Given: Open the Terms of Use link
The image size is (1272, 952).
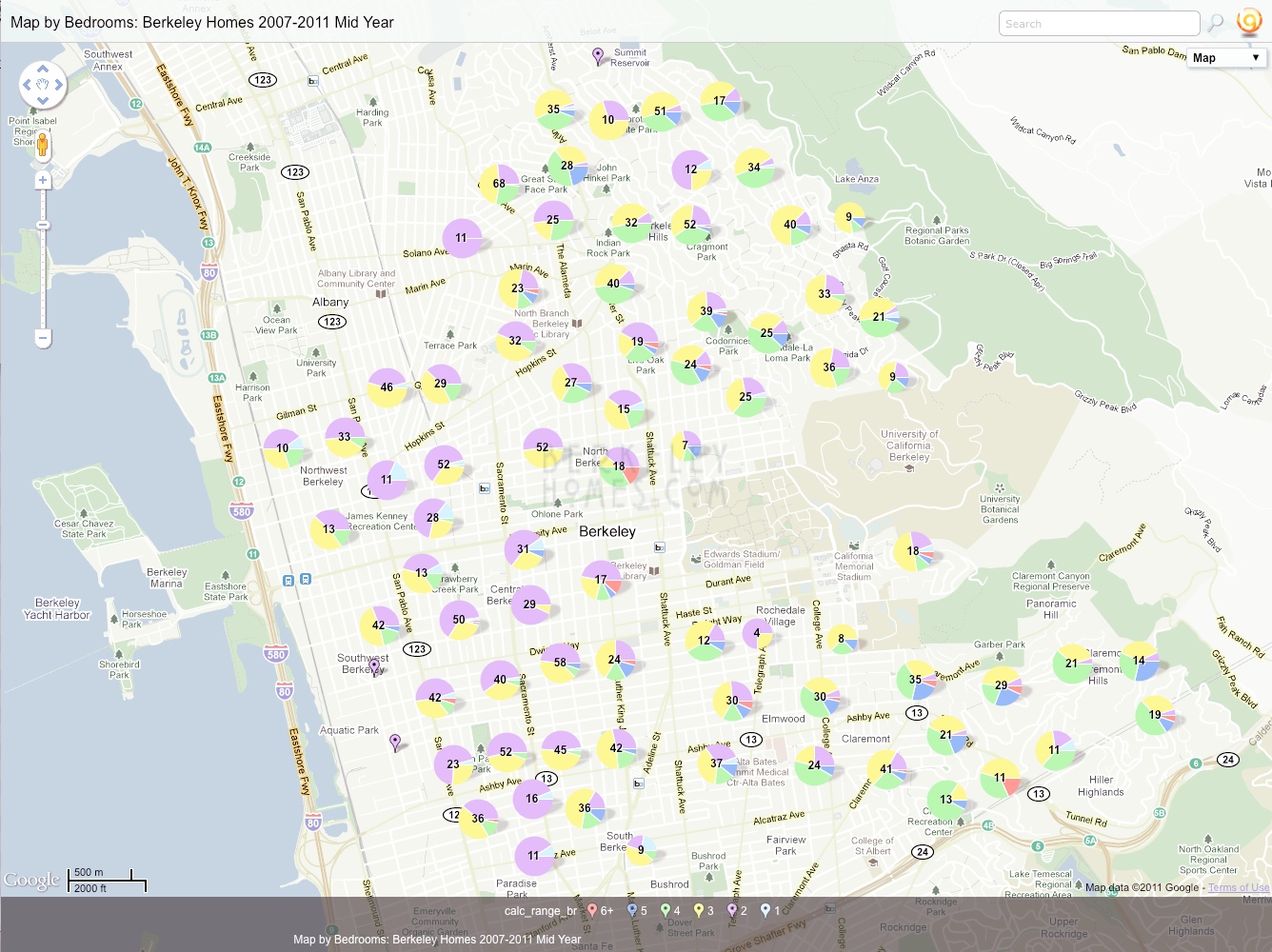Looking at the screenshot, I should point(1238,887).
